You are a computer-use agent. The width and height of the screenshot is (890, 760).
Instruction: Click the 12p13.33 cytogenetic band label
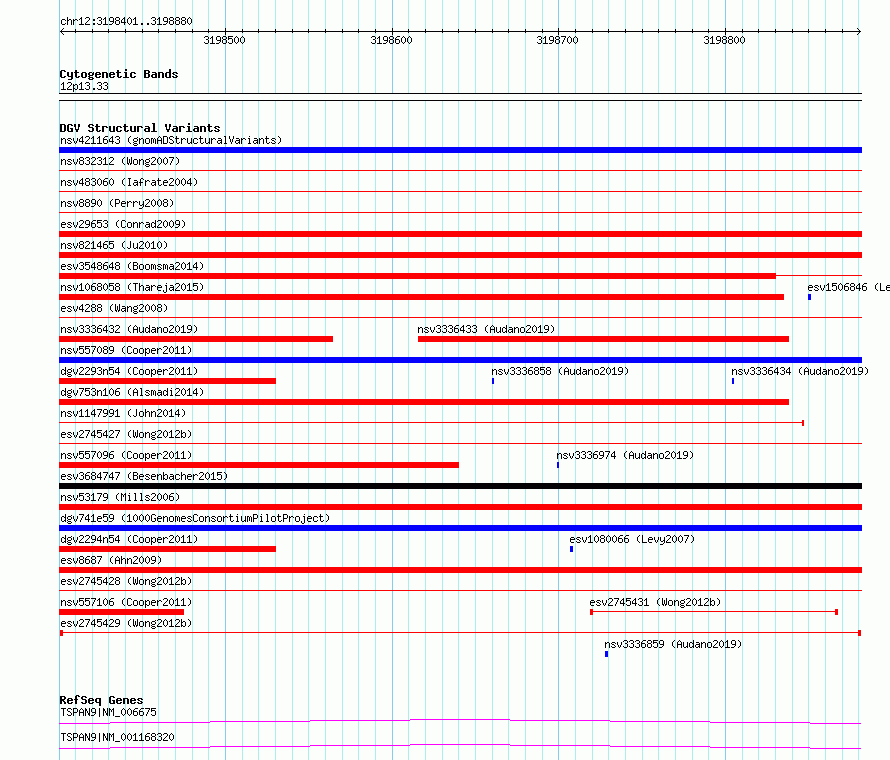(84, 86)
